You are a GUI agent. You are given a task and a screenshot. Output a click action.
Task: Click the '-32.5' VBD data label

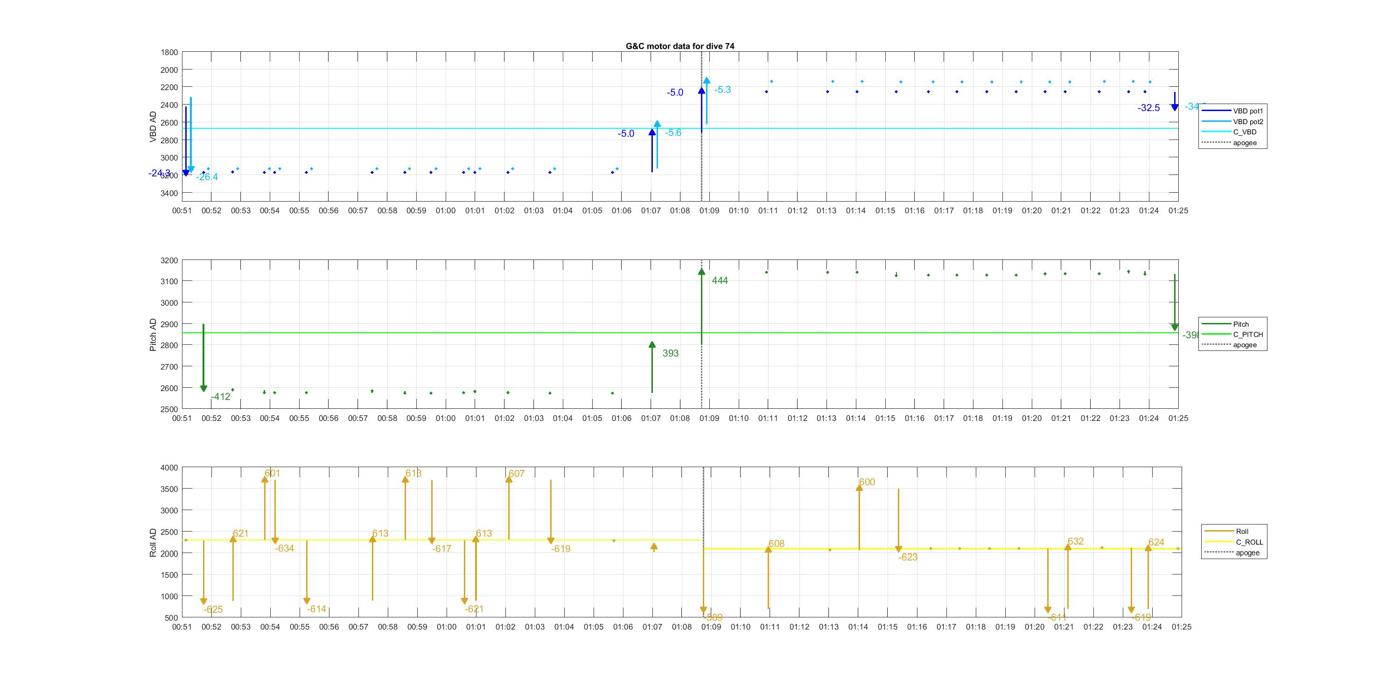[1149, 108]
